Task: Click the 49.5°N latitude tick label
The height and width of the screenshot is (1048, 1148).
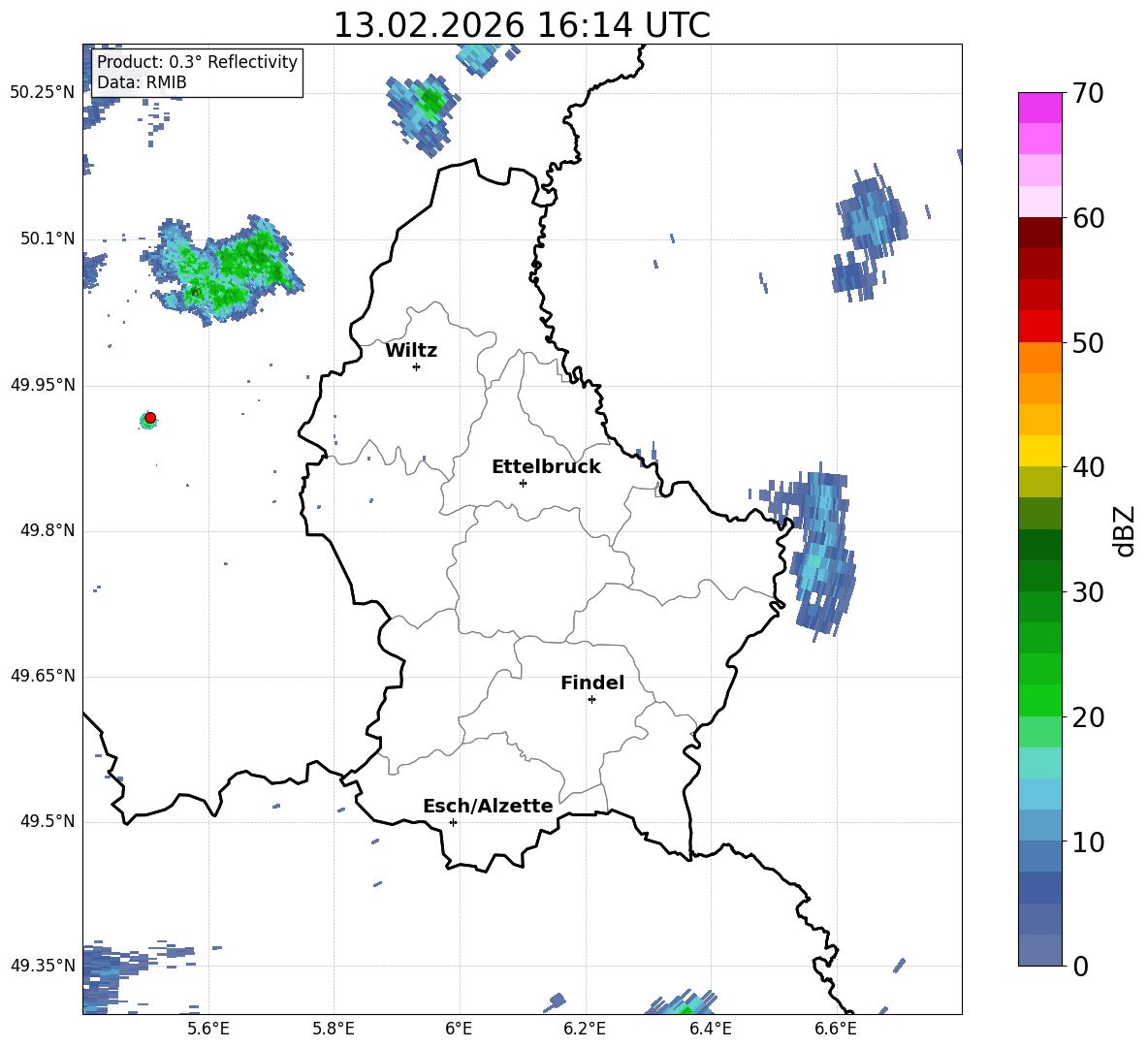Action: (48, 822)
